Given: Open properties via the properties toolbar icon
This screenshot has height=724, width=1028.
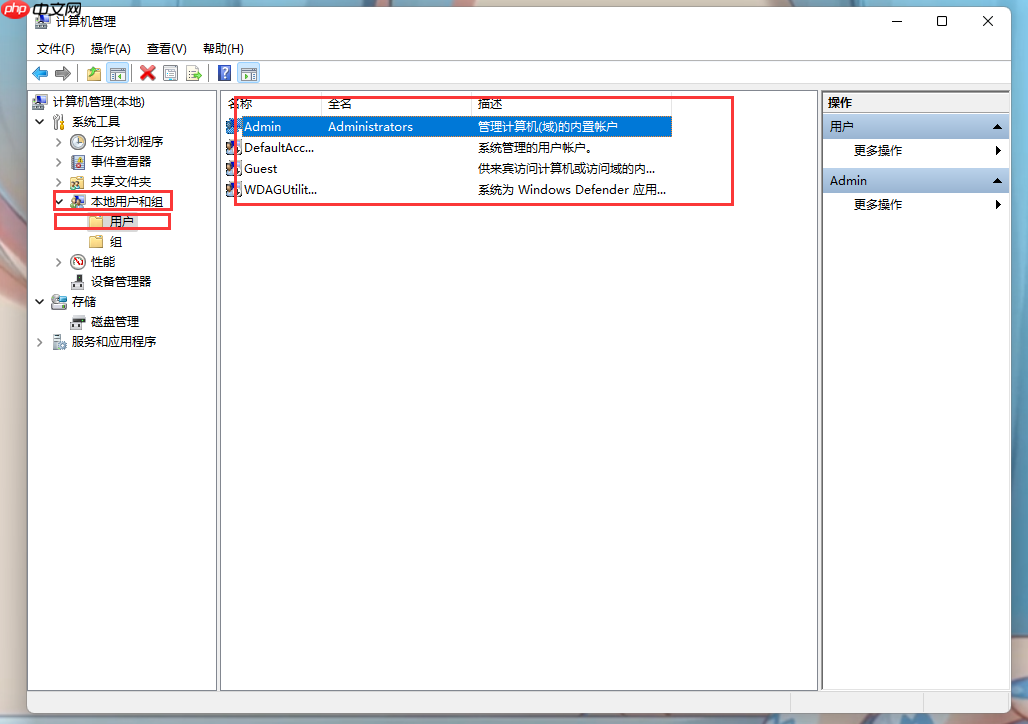Looking at the screenshot, I should tap(170, 72).
